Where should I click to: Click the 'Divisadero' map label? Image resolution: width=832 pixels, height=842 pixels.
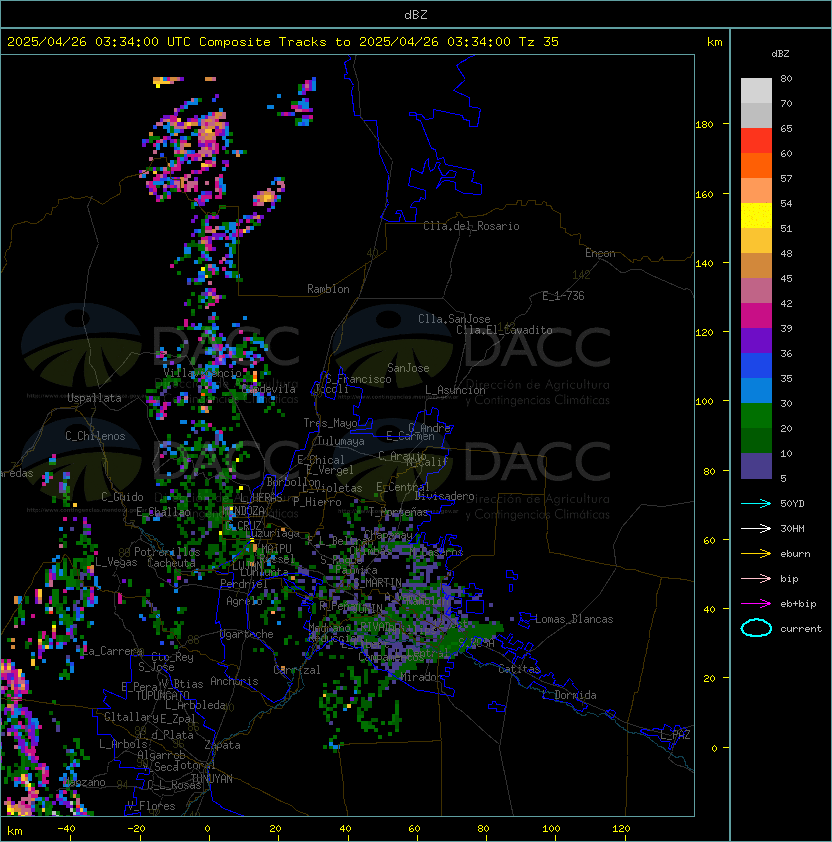444,496
